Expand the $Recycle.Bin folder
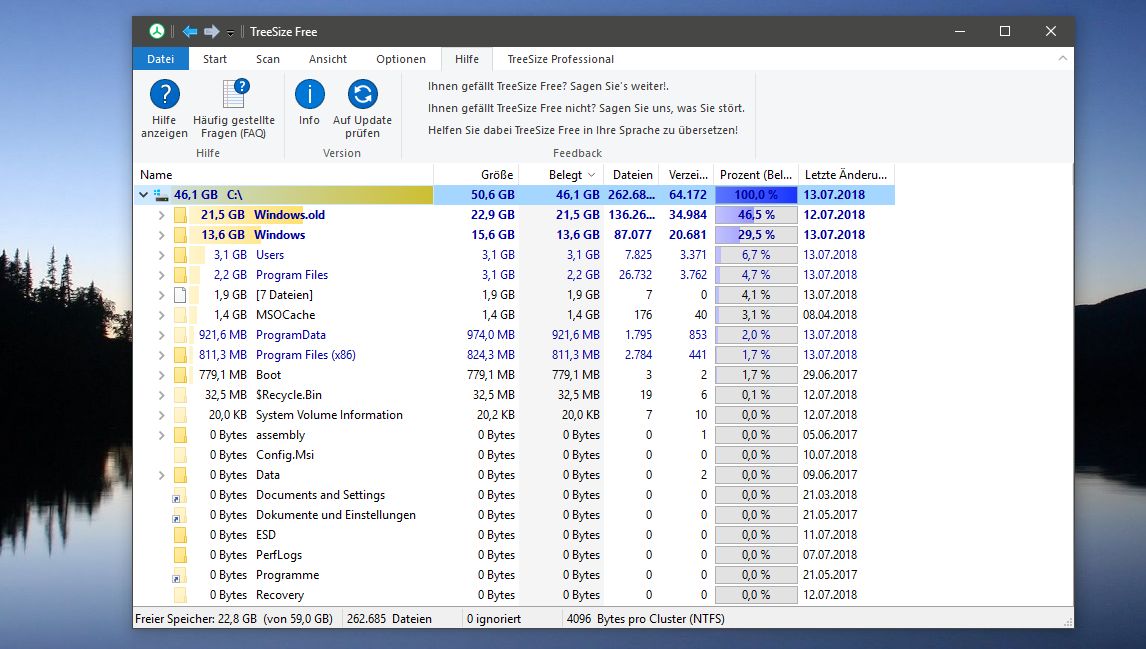This screenshot has width=1146, height=649. click(x=162, y=395)
